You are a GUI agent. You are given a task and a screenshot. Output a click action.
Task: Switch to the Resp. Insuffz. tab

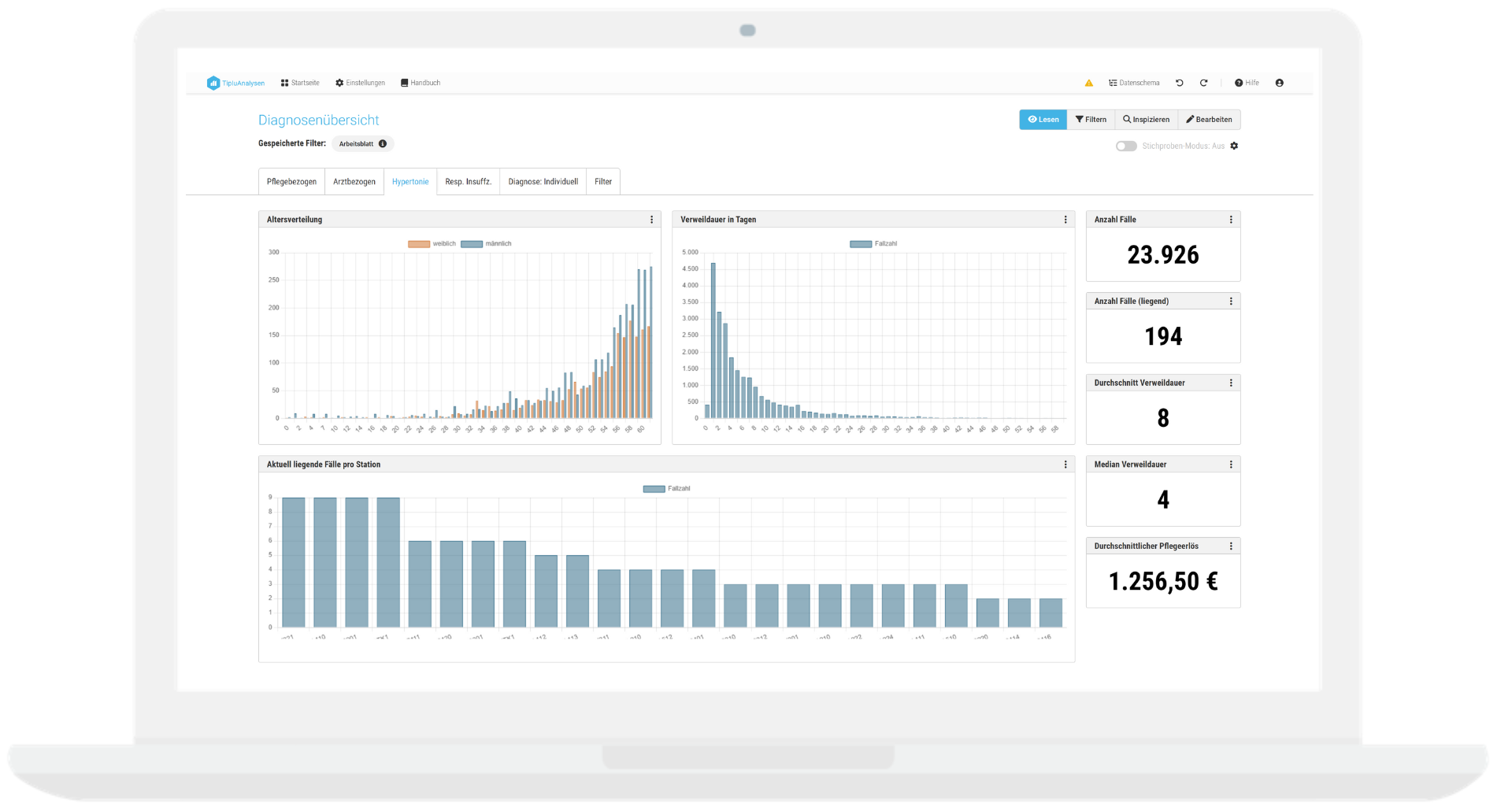(x=468, y=182)
